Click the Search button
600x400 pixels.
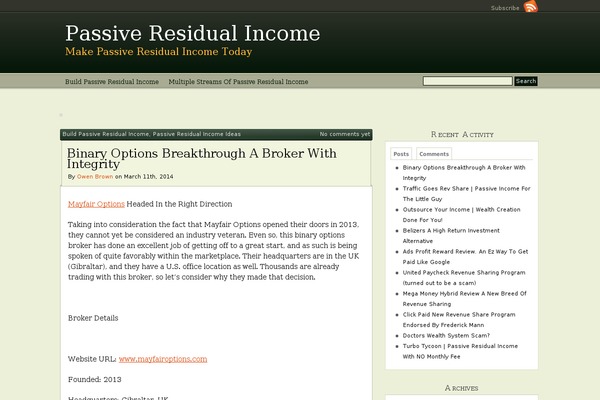(526, 81)
